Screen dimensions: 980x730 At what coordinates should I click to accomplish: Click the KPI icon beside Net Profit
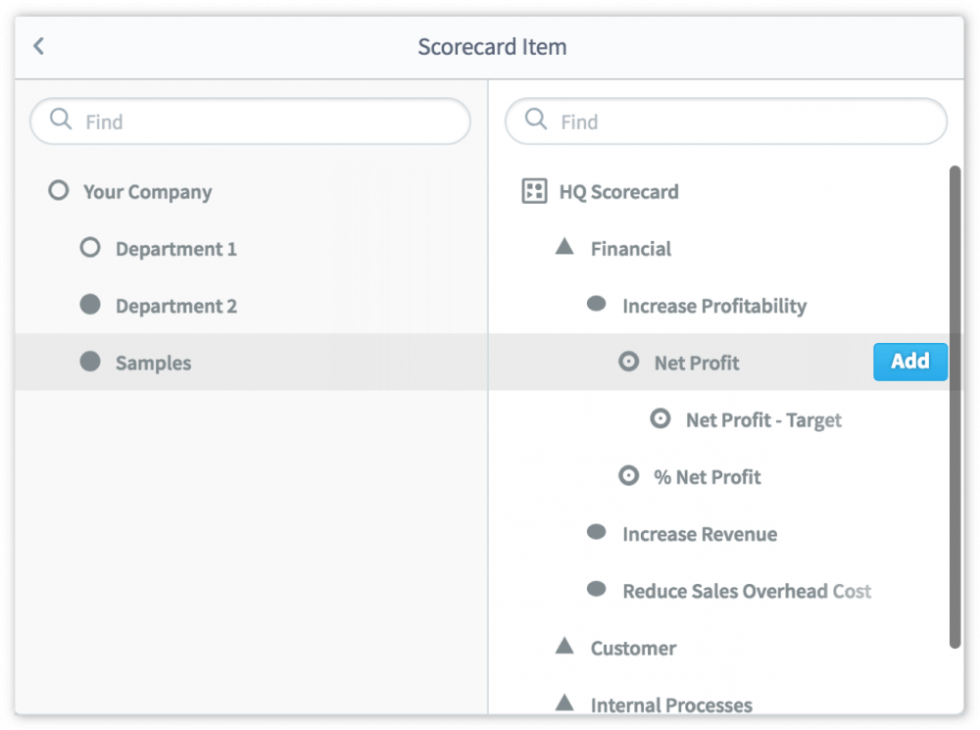[630, 362]
